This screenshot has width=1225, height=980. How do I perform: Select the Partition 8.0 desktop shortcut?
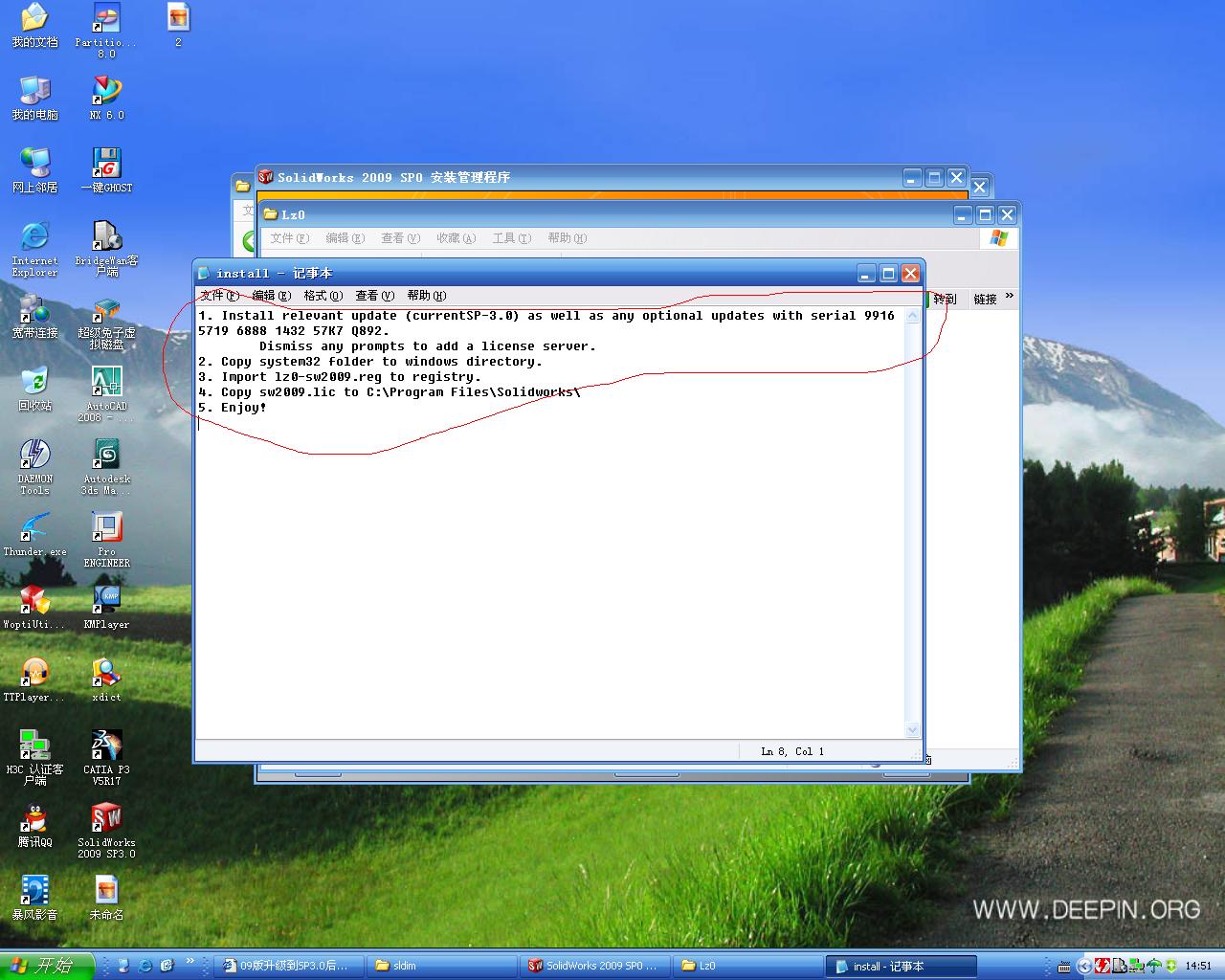(106, 31)
